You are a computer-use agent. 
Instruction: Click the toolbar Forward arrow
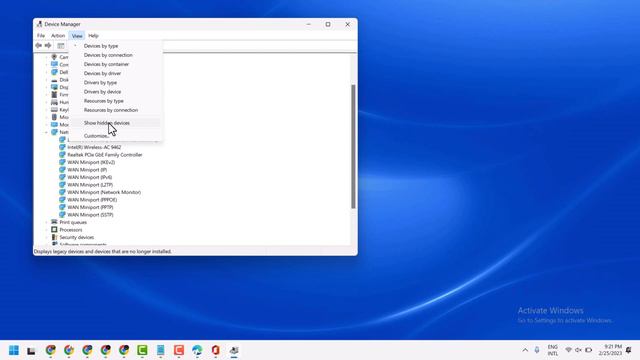coord(48,46)
